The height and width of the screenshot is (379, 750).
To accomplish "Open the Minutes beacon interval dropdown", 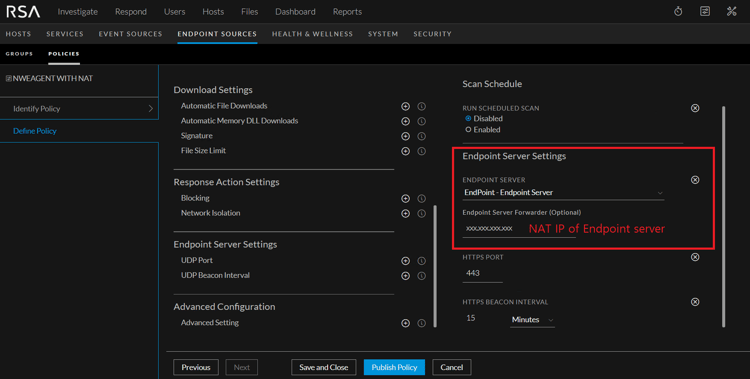I will coord(532,320).
